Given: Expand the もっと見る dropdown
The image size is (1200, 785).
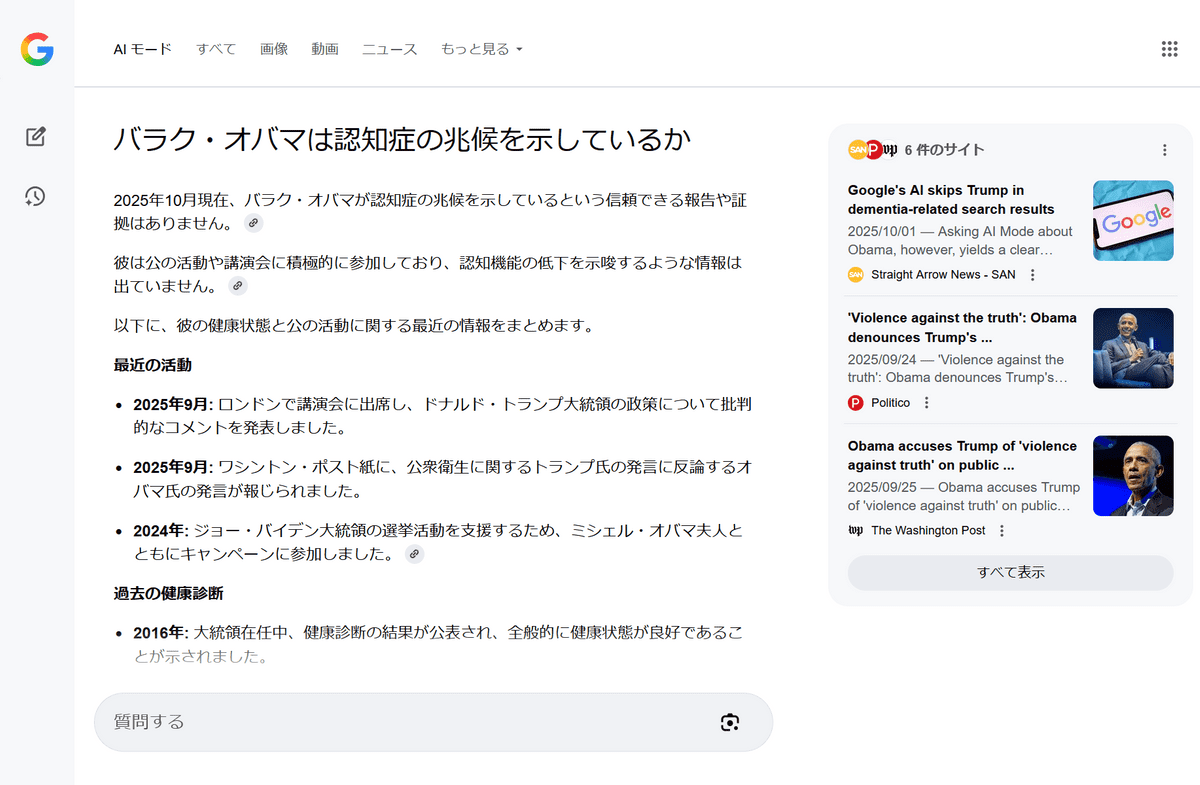Looking at the screenshot, I should tap(481, 49).
